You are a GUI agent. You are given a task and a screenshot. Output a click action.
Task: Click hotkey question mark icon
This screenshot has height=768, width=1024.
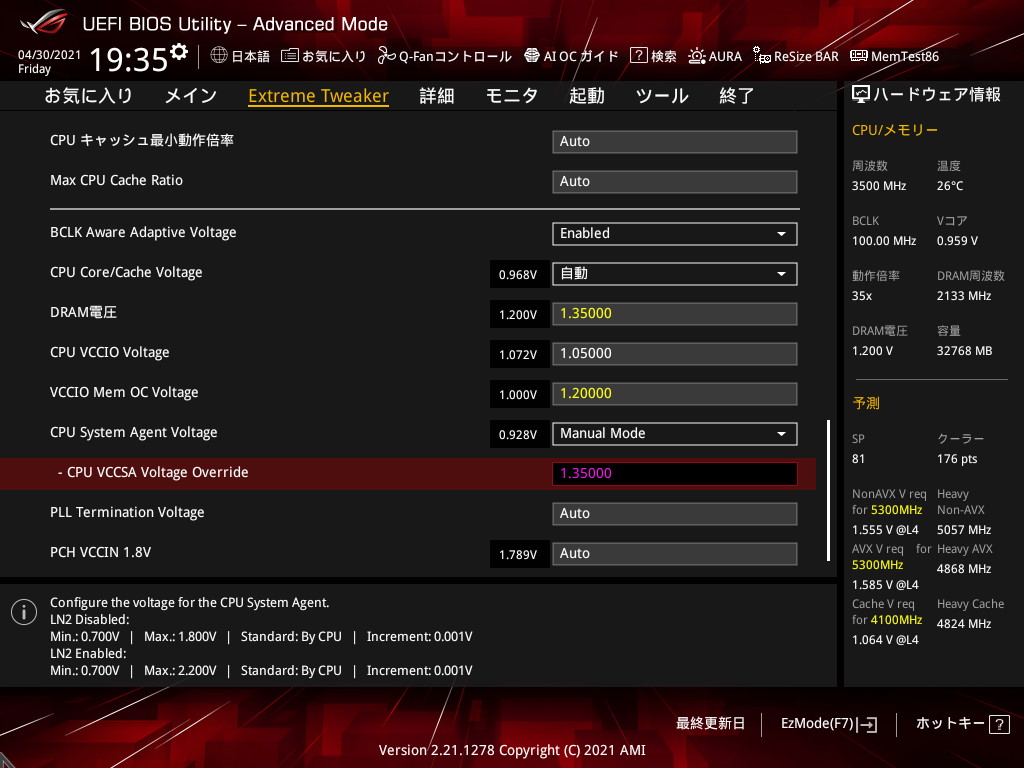coord(999,724)
